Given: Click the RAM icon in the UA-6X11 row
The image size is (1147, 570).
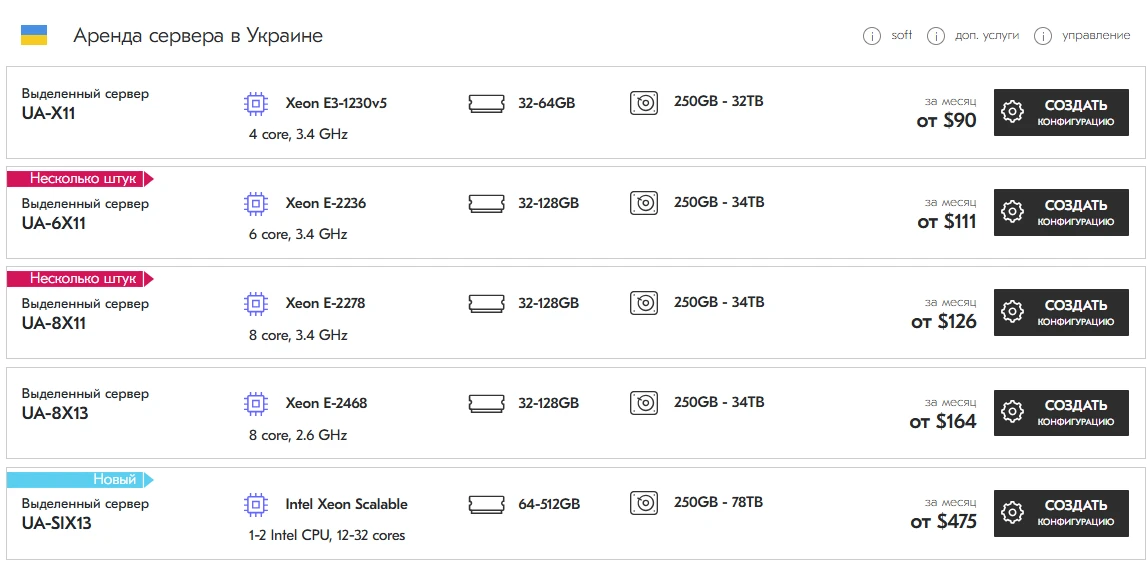Looking at the screenshot, I should [487, 203].
